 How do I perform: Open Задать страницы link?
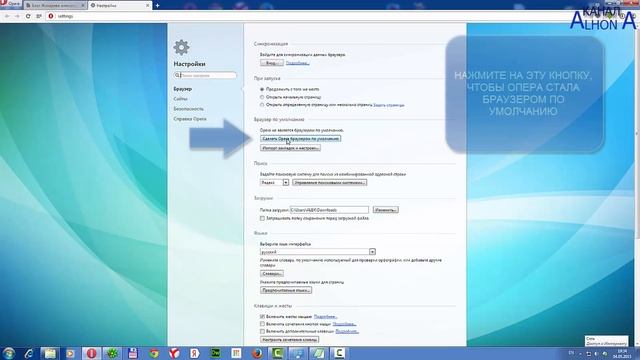(389, 105)
